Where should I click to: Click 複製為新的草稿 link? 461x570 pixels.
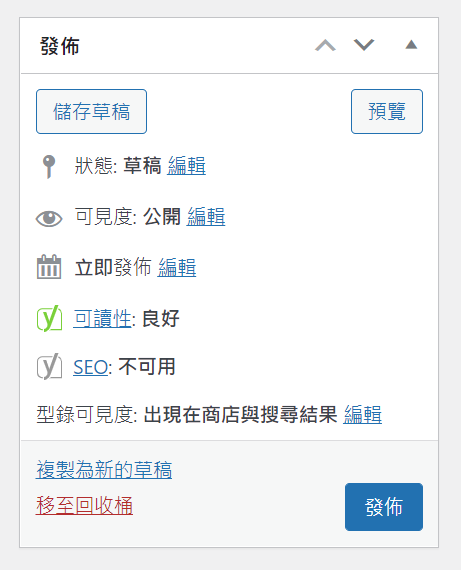tap(104, 470)
